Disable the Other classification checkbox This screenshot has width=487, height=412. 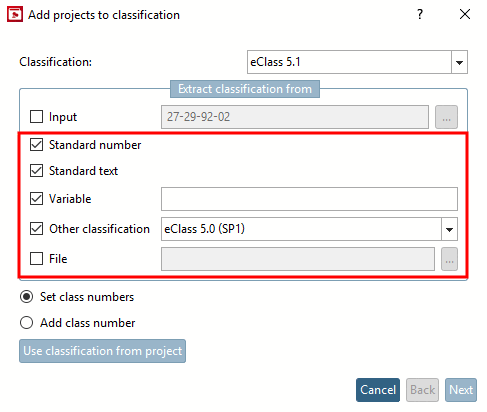36,229
